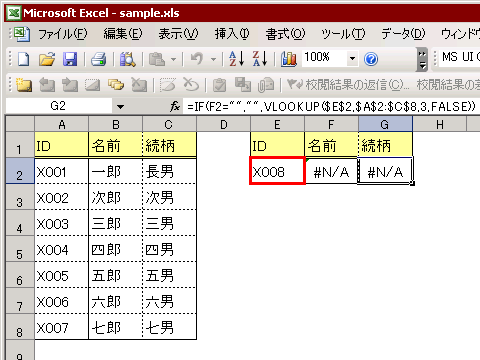Click the Insert Function fx icon

click(x=175, y=107)
